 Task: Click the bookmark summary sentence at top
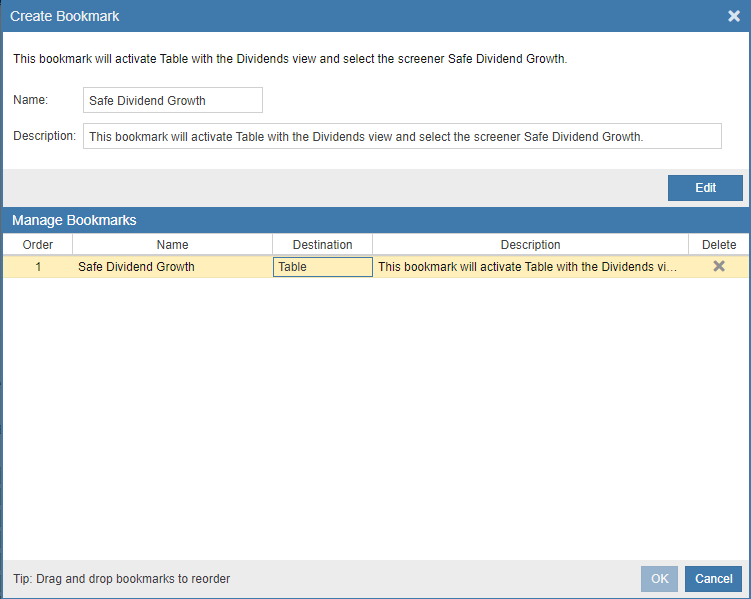click(290, 59)
